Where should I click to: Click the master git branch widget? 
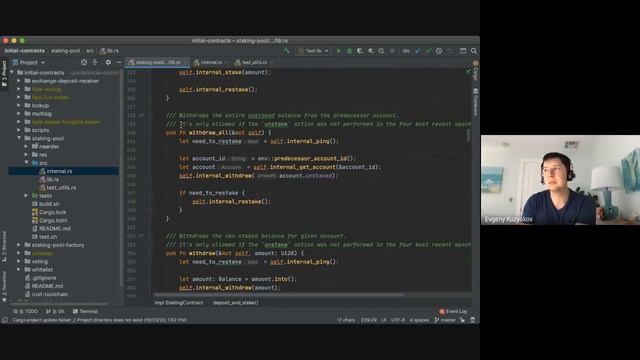pyautogui.click(x=445, y=320)
